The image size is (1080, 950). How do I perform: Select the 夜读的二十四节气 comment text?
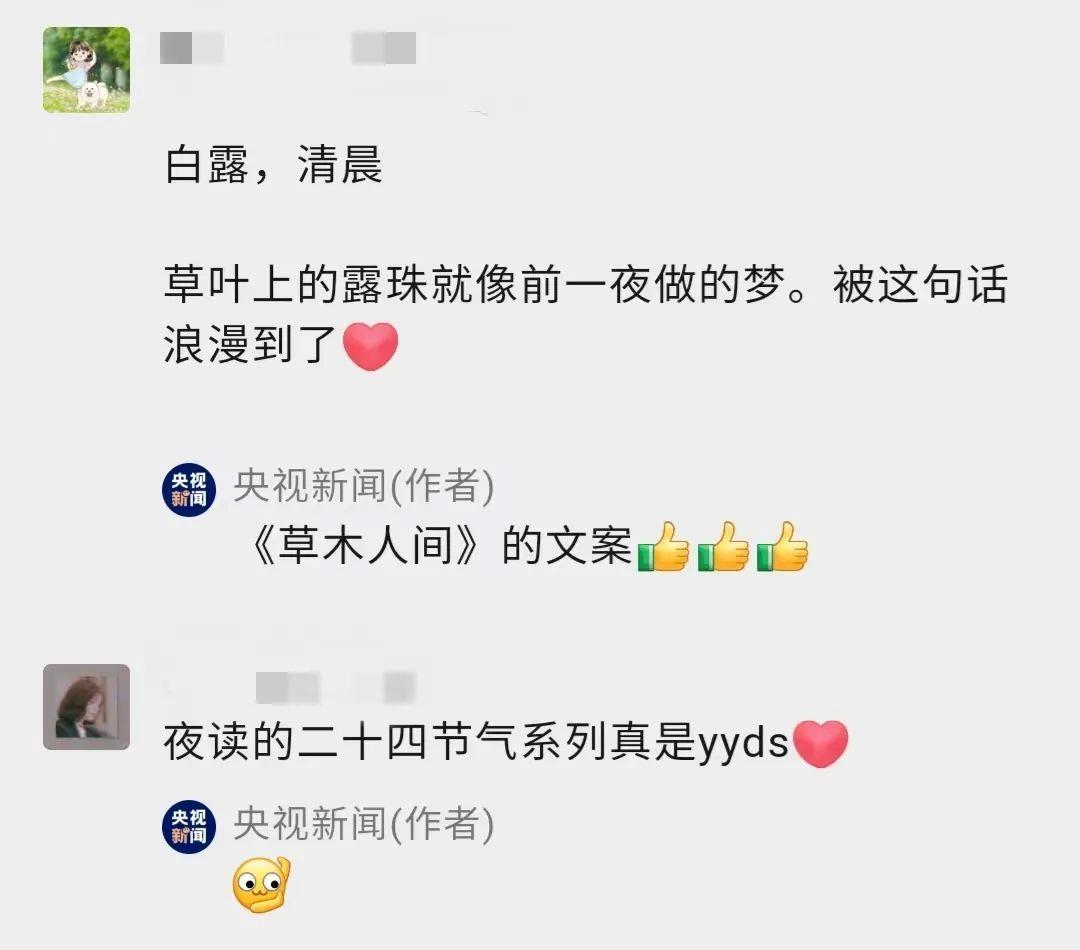pos(506,743)
